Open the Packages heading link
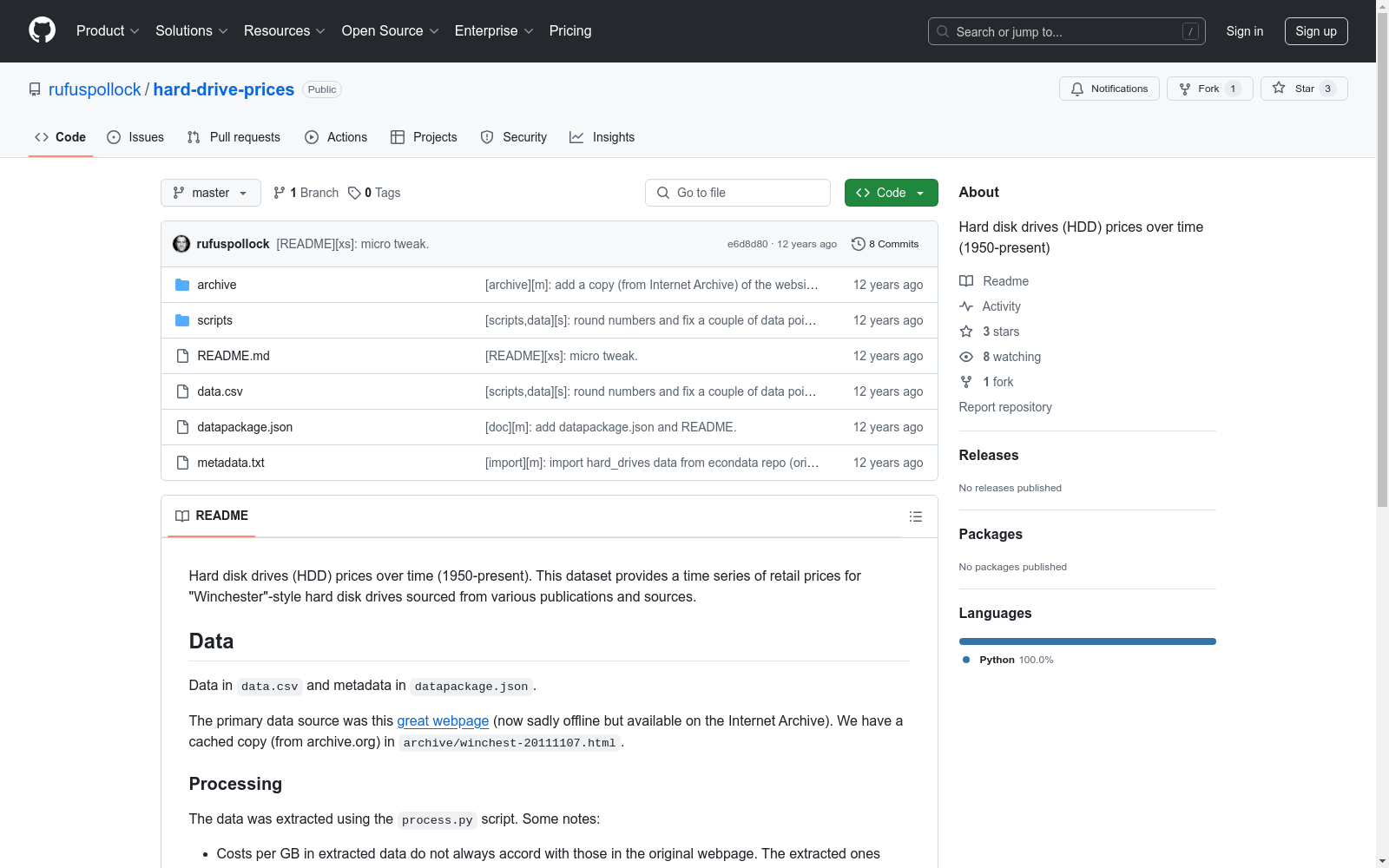This screenshot has height=868, width=1389. 991,534
